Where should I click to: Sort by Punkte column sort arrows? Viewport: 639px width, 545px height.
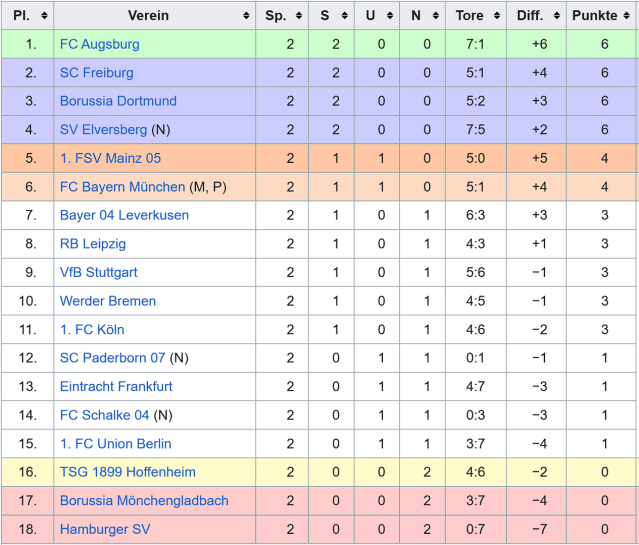pos(626,15)
